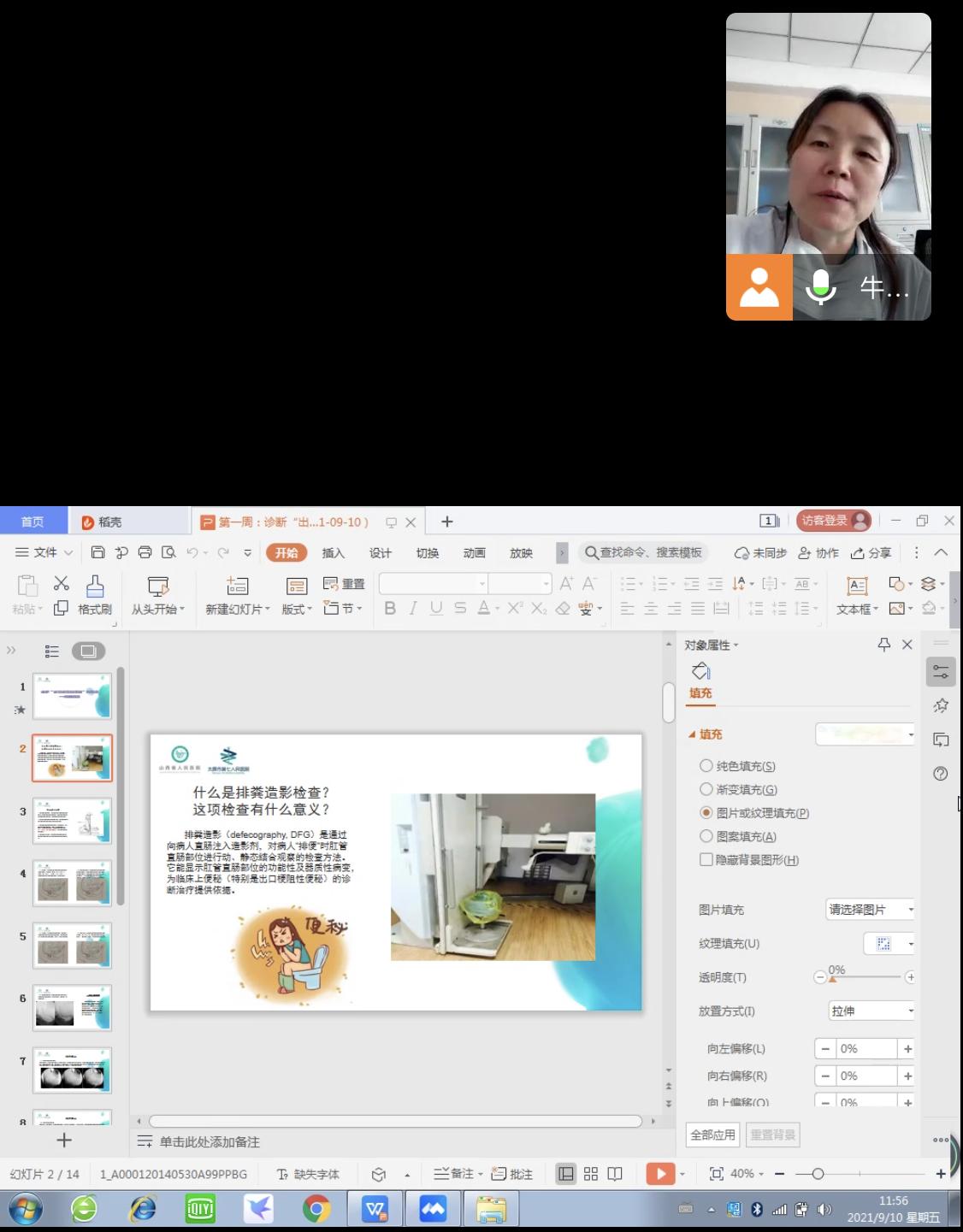The image size is (963, 1232).
Task: Click the Cut scissors icon
Action: (x=61, y=583)
